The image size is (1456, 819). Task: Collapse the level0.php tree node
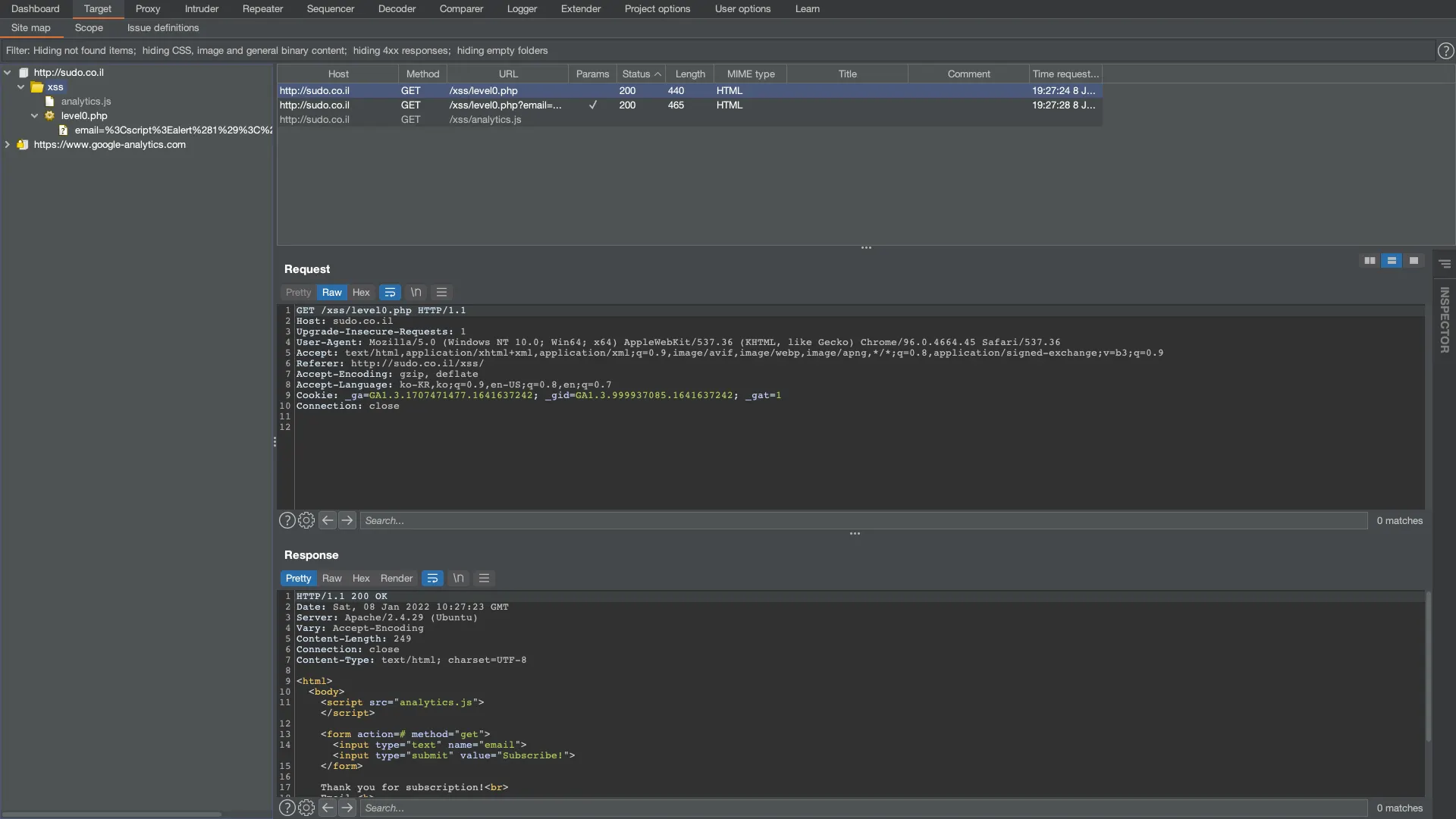point(35,116)
